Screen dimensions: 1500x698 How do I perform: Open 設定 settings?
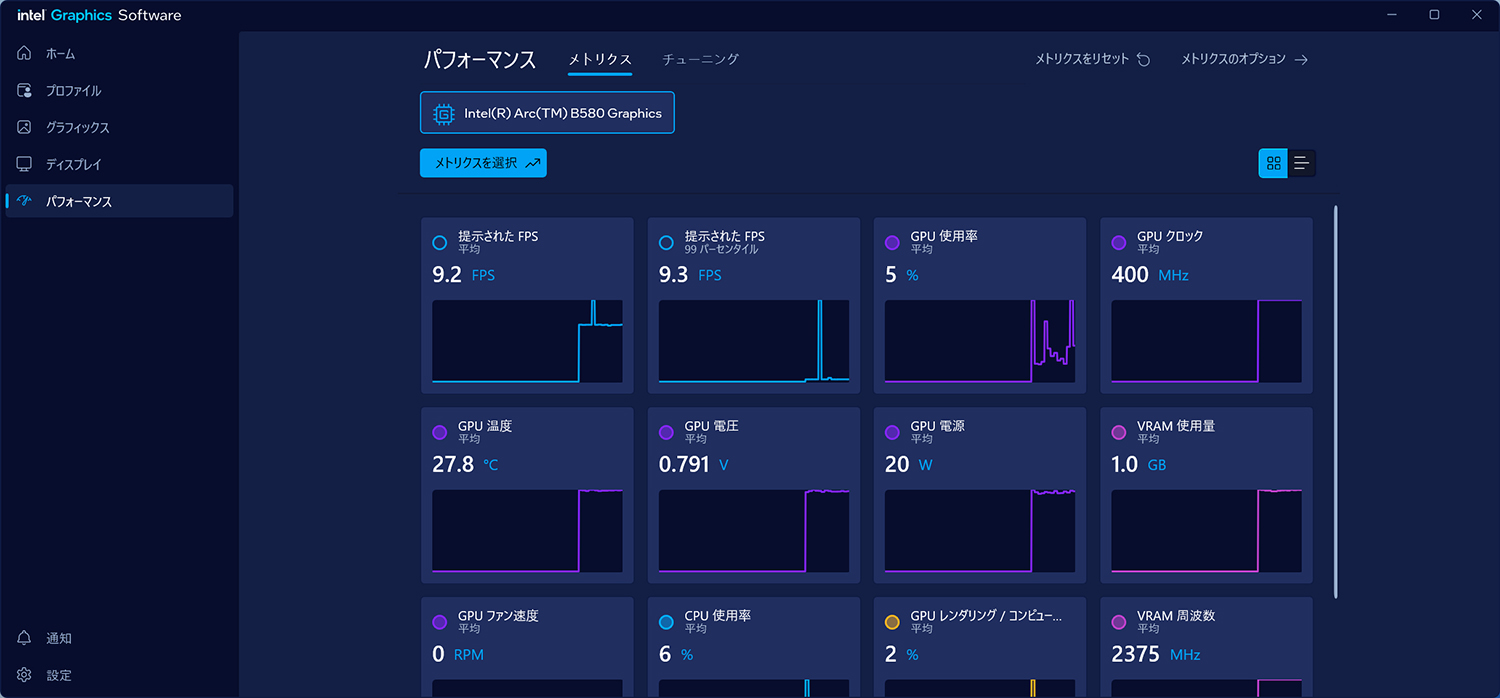pos(119,675)
